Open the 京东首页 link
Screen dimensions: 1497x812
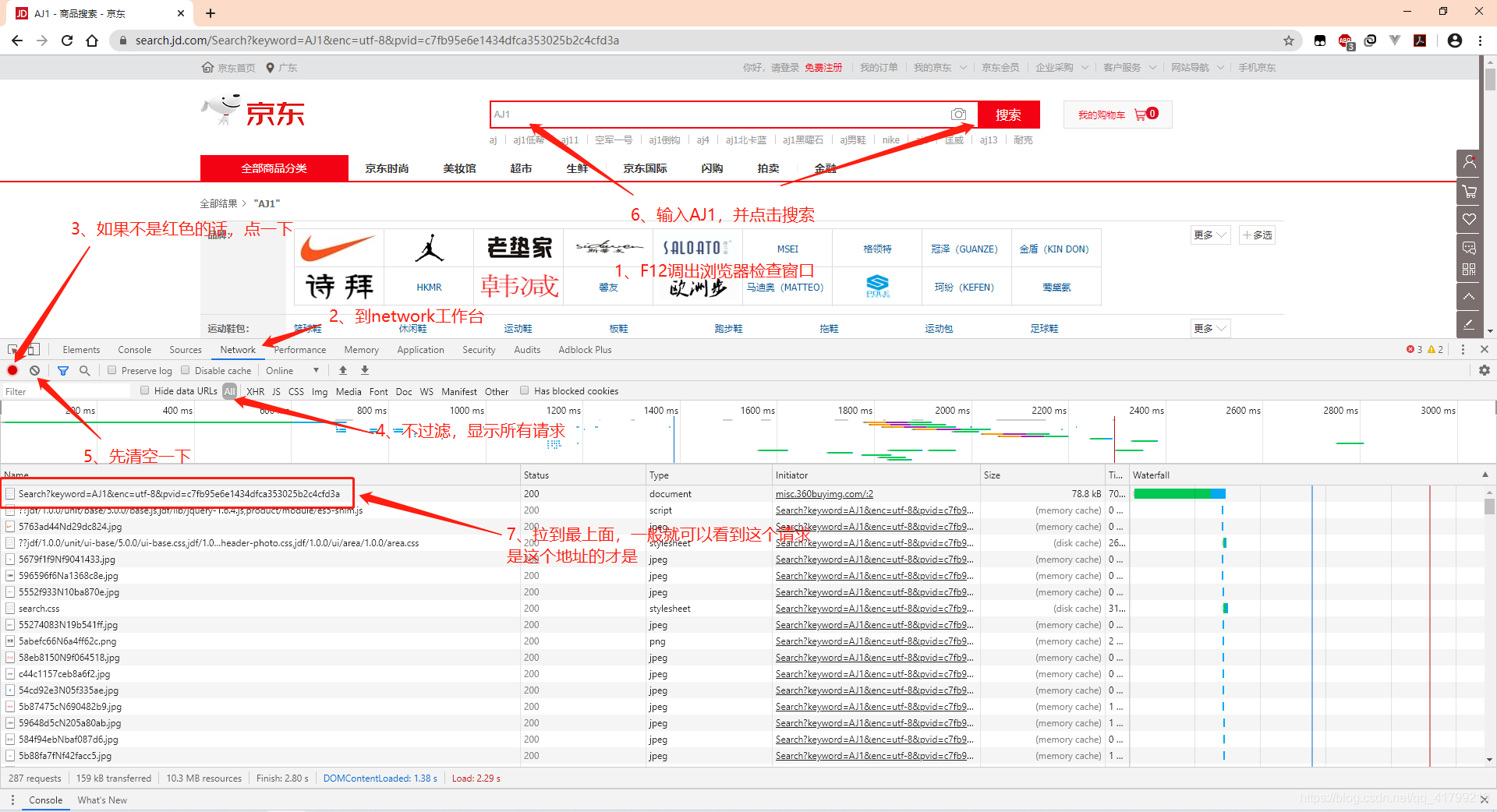click(x=236, y=68)
